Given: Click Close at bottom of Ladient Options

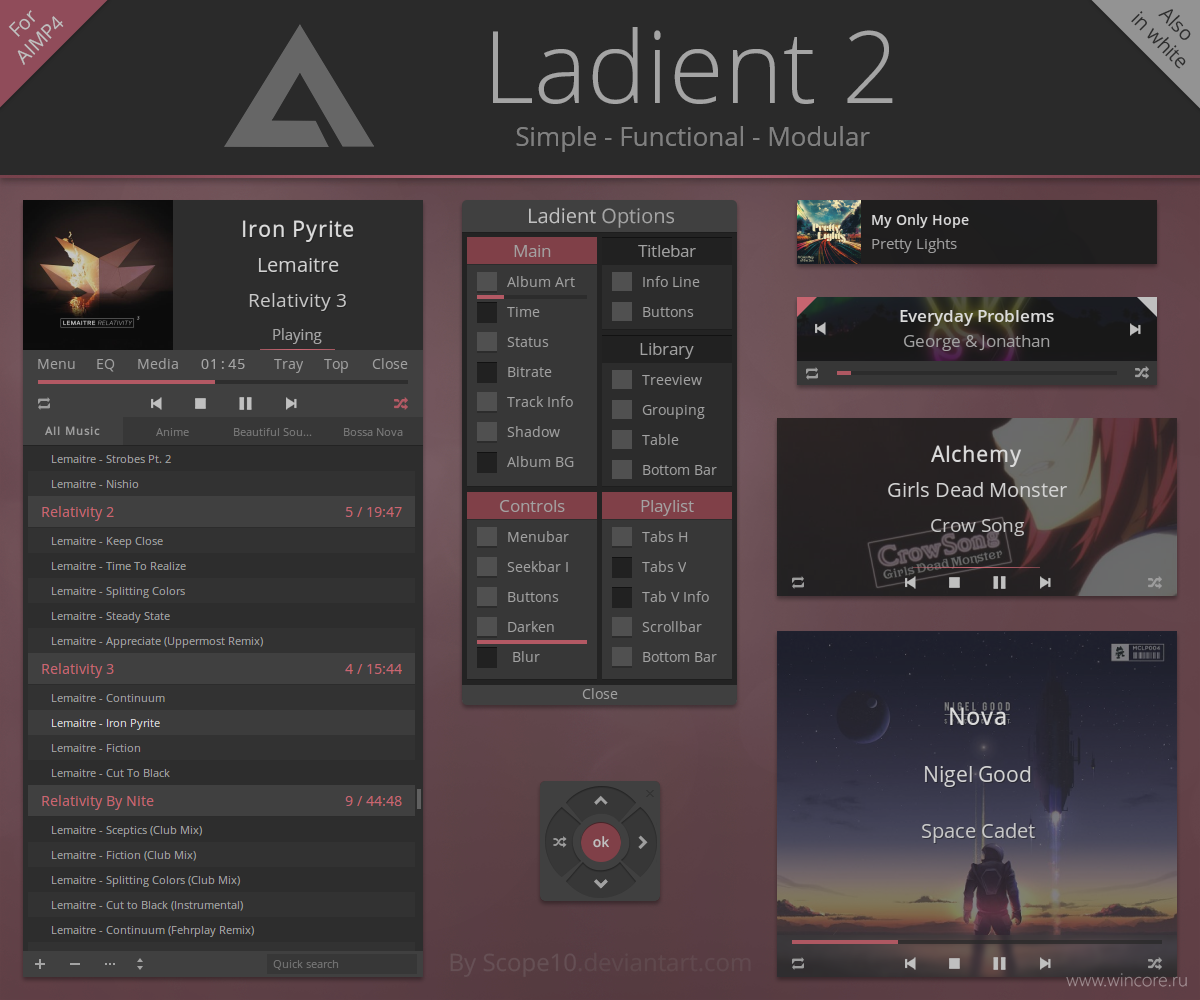Looking at the screenshot, I should 600,694.
